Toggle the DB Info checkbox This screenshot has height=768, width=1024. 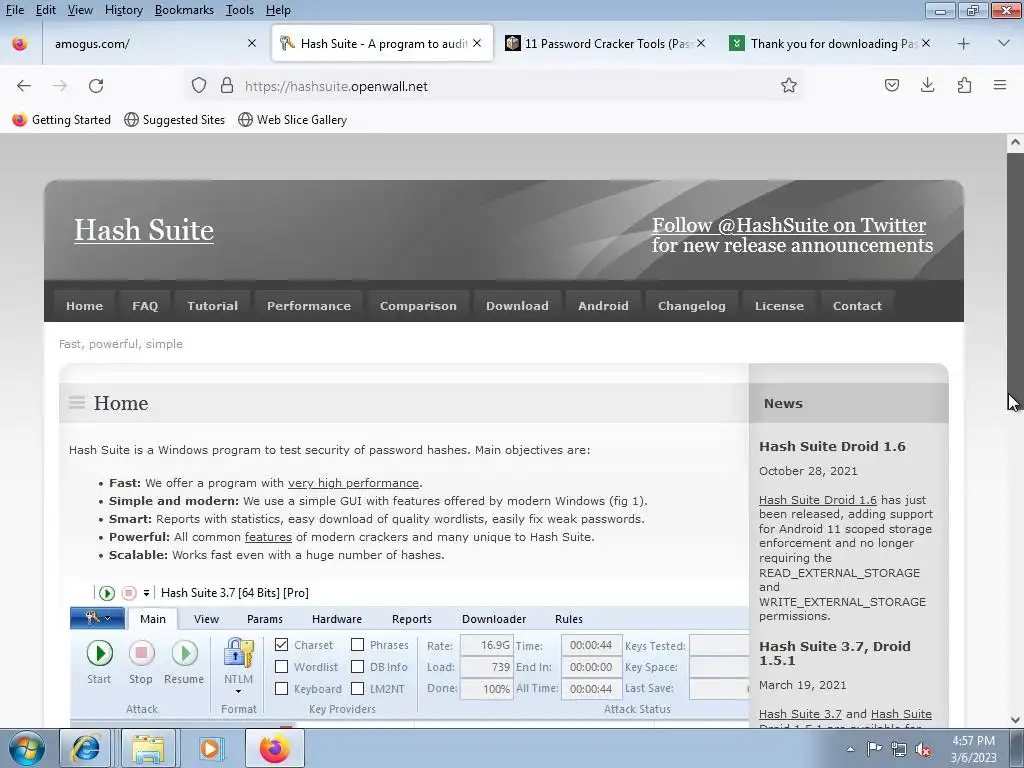click(x=357, y=667)
